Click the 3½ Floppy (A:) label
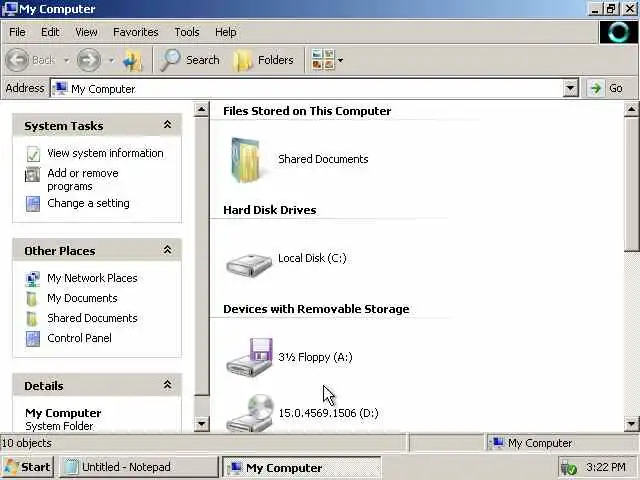 point(315,357)
